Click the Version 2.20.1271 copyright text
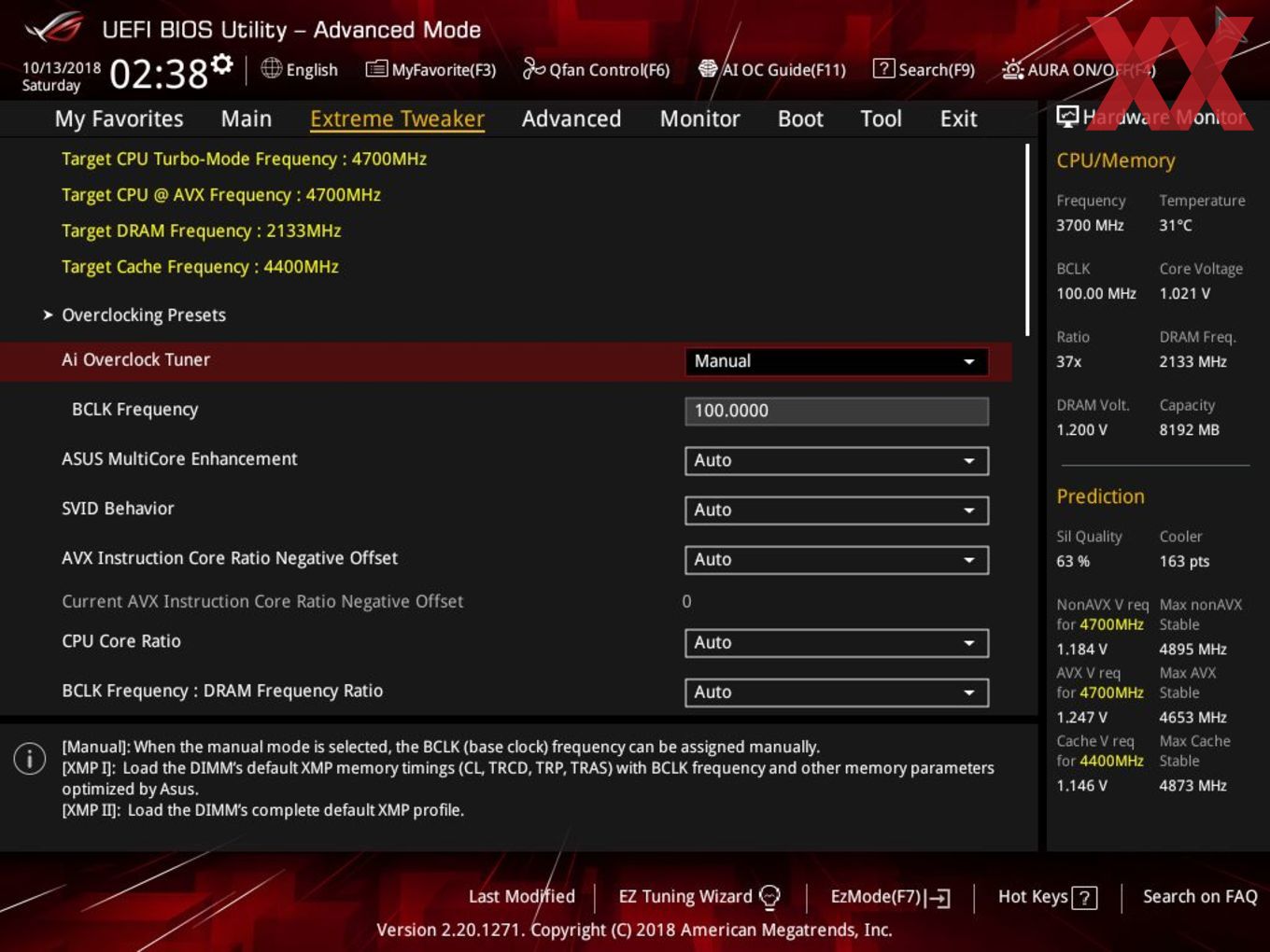This screenshot has height=952, width=1270. (x=634, y=930)
